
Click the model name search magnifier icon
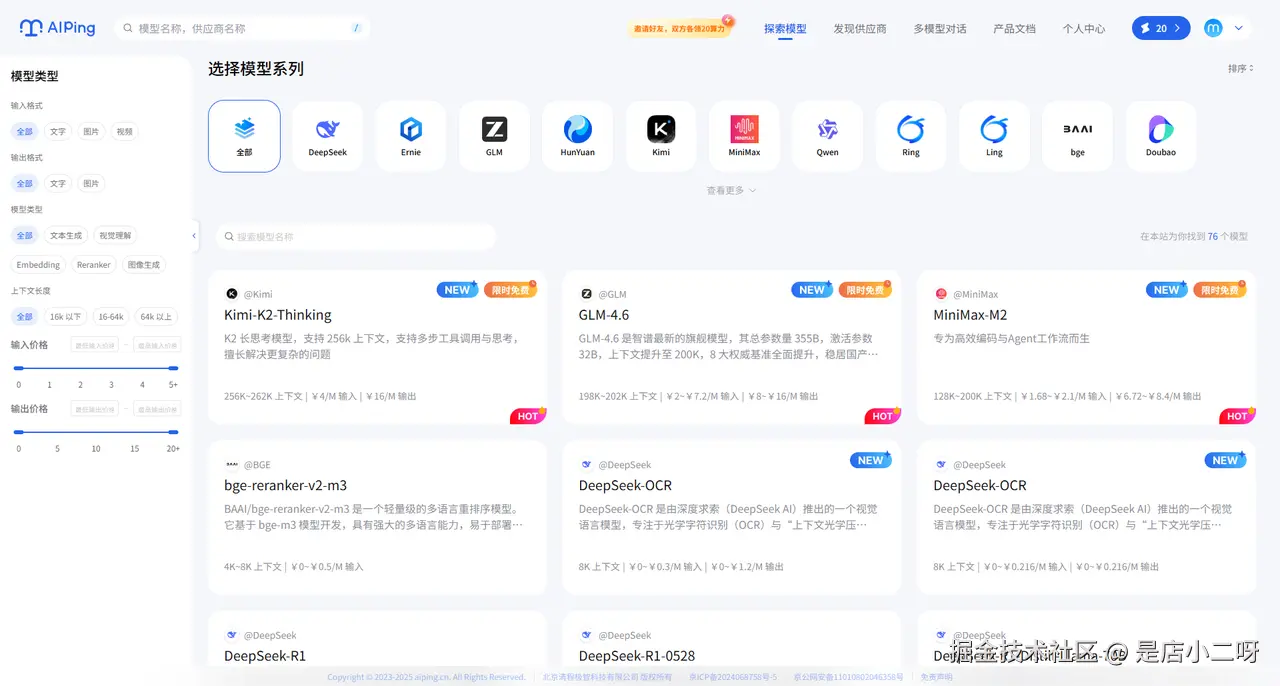pos(229,237)
